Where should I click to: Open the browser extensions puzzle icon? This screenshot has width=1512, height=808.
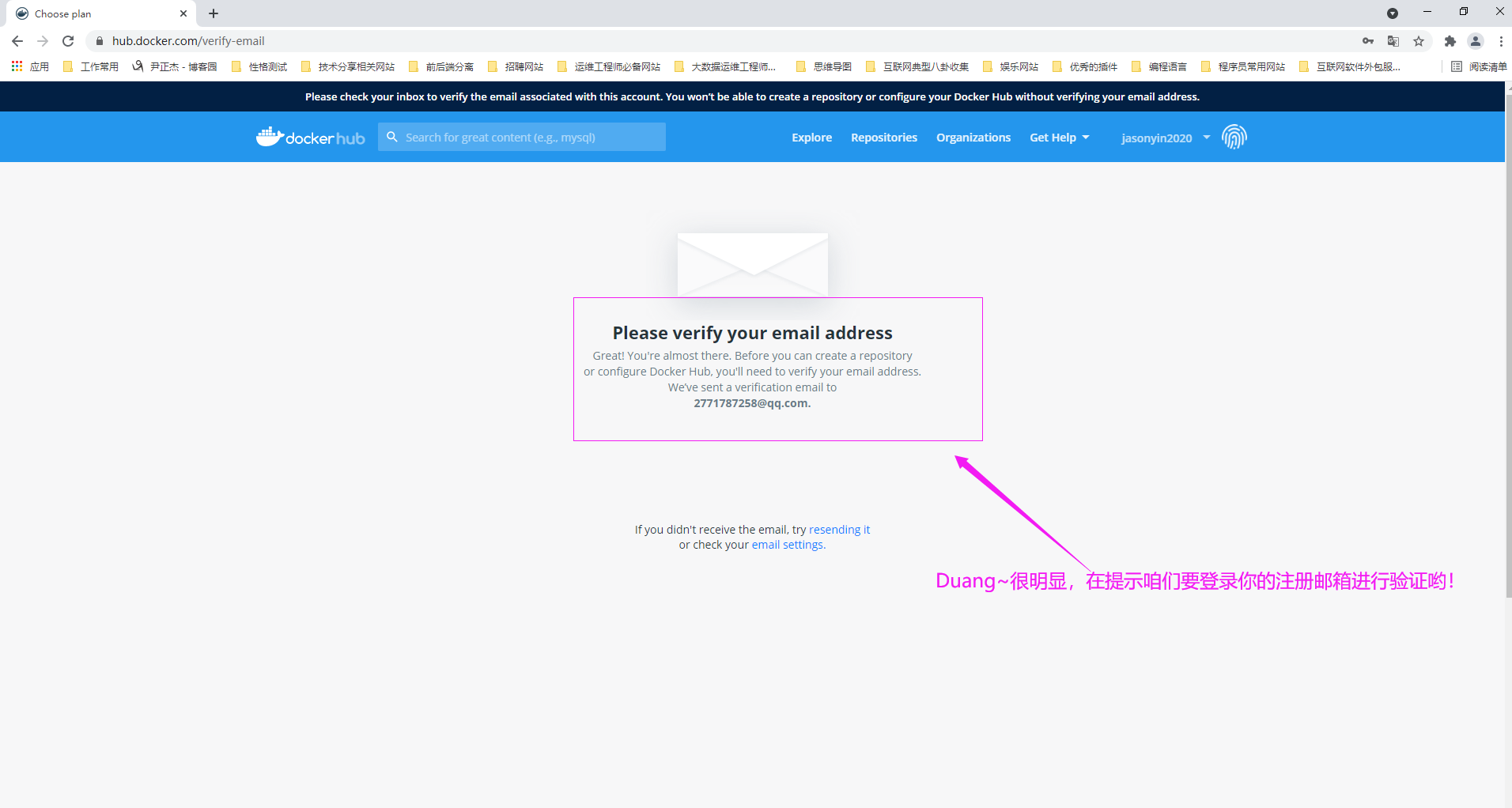point(1450,41)
